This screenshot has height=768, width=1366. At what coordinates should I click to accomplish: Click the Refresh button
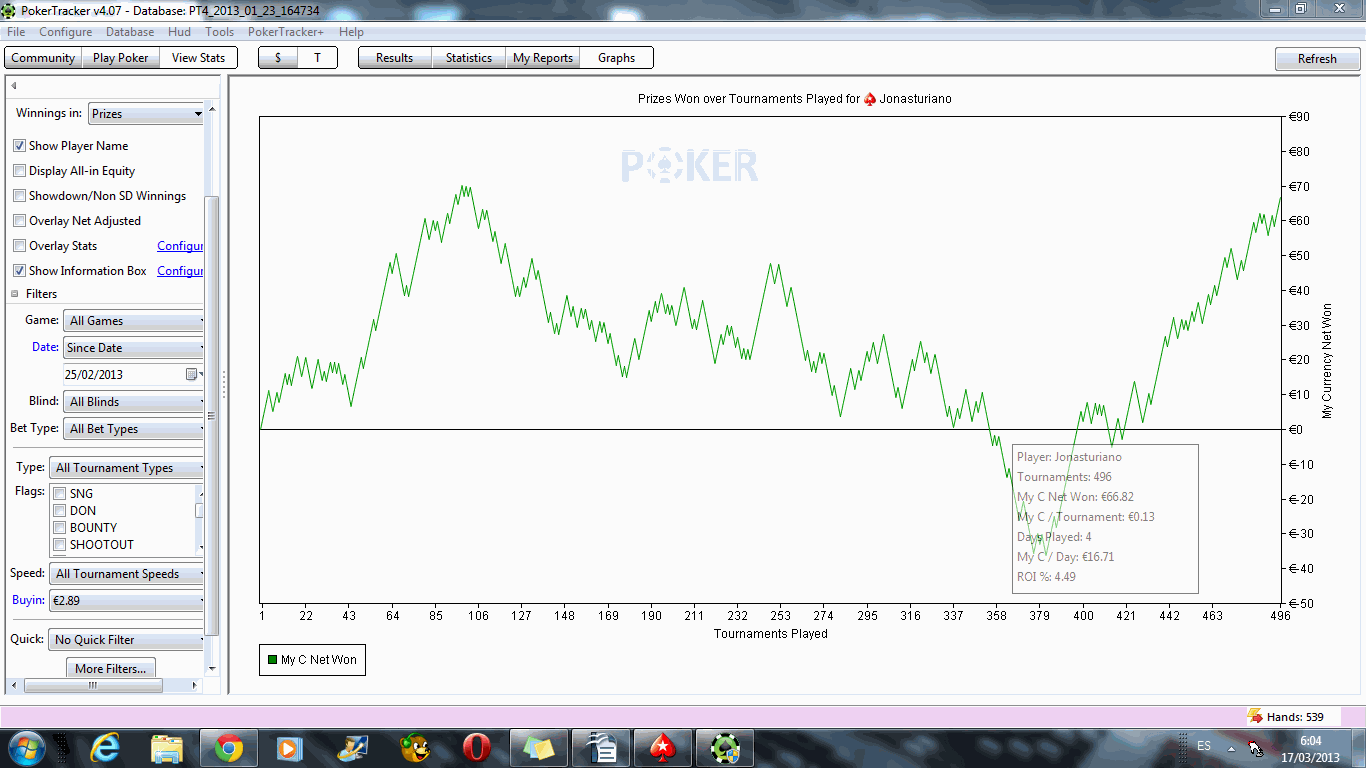pos(1317,59)
